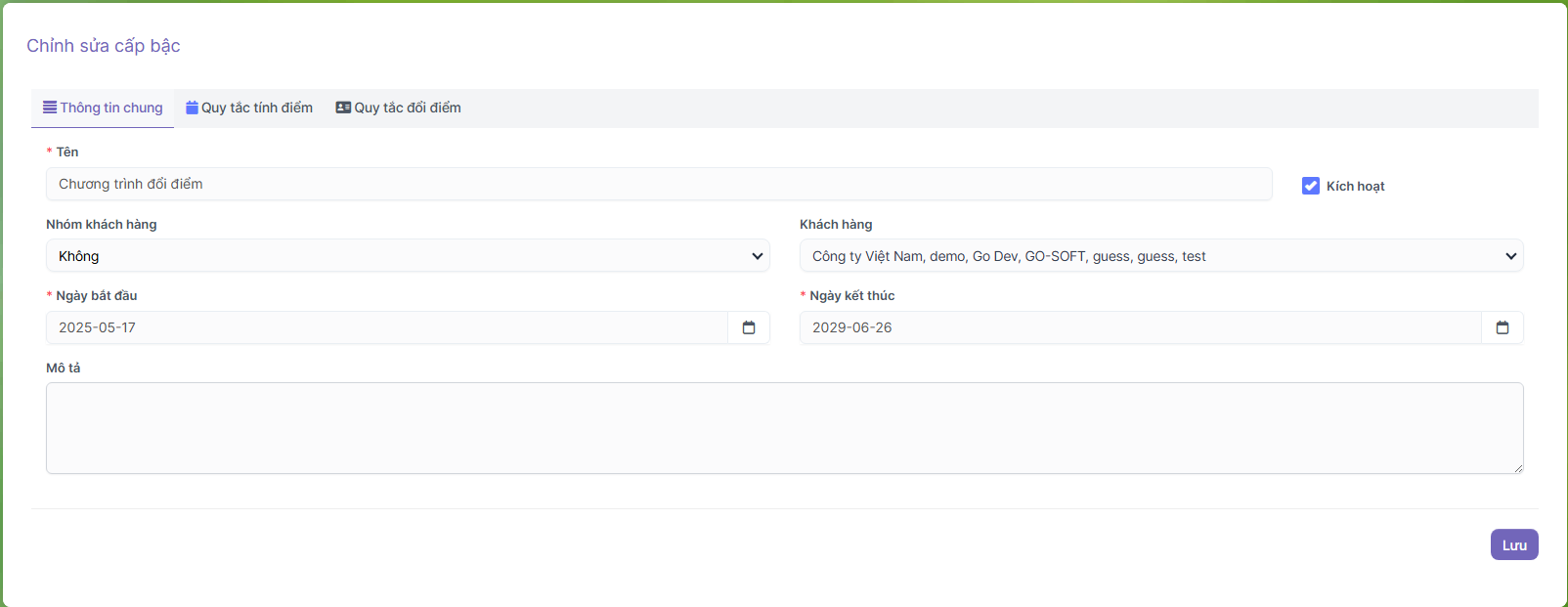Screen dimensions: 1568x607
Task: Click the Kích hoạt label text
Action: pos(1355,186)
